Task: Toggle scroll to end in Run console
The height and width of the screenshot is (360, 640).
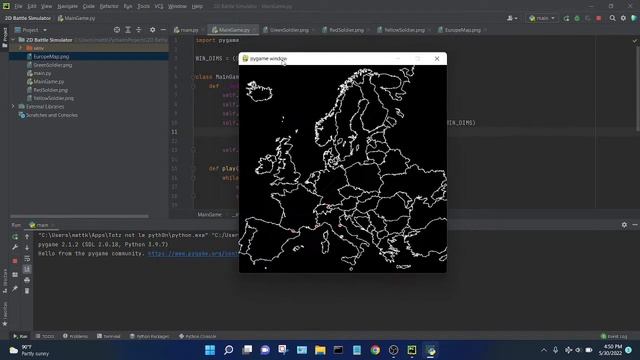Action: (x=27, y=269)
